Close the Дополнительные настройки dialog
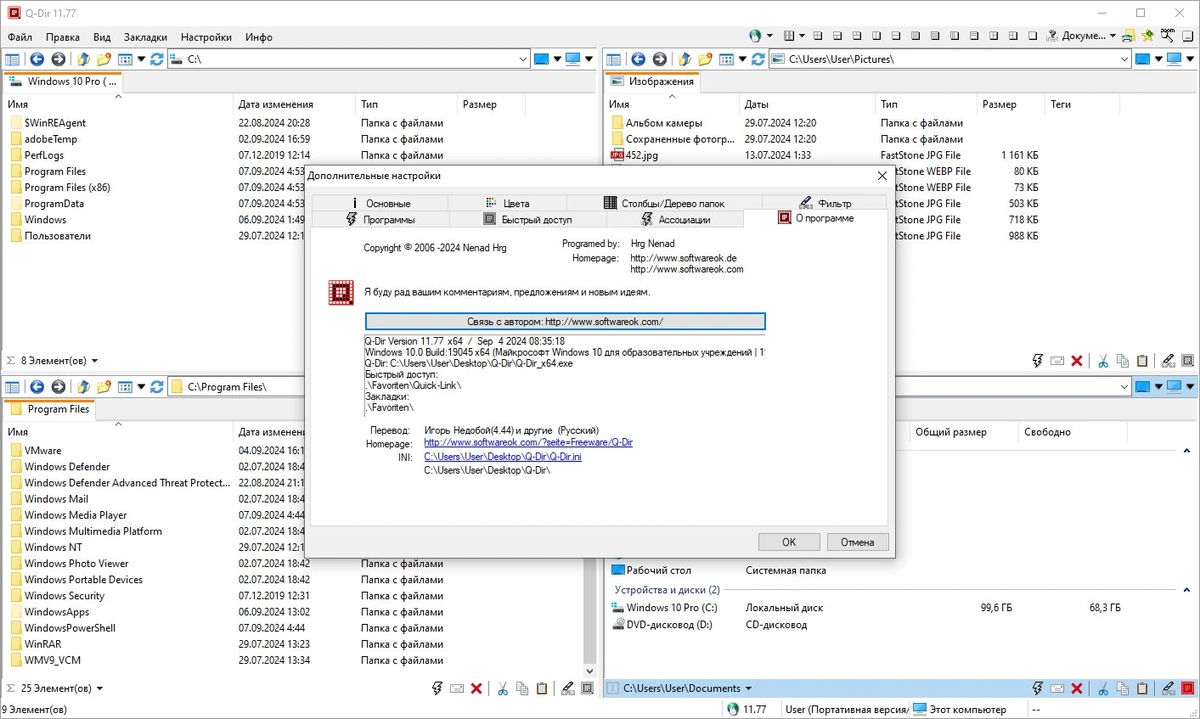This screenshot has height=719, width=1200. 881,176
